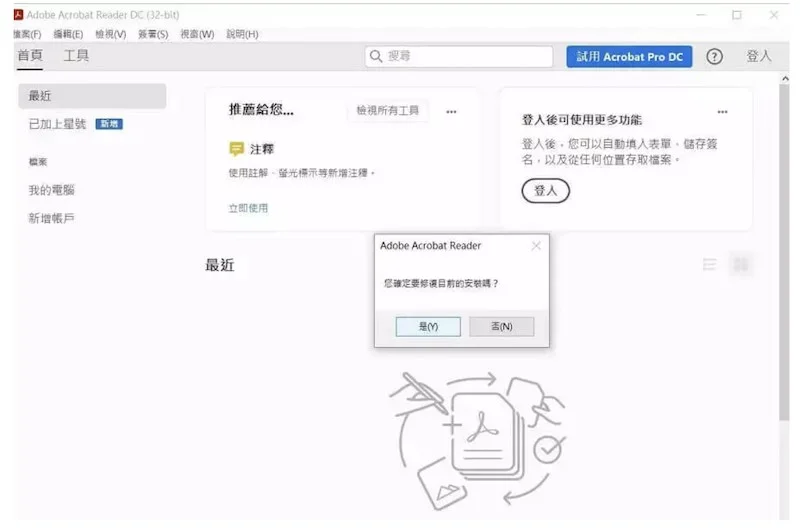The height and width of the screenshot is (529, 800).
Task: Decline repair with 否(N)
Action: click(x=502, y=326)
